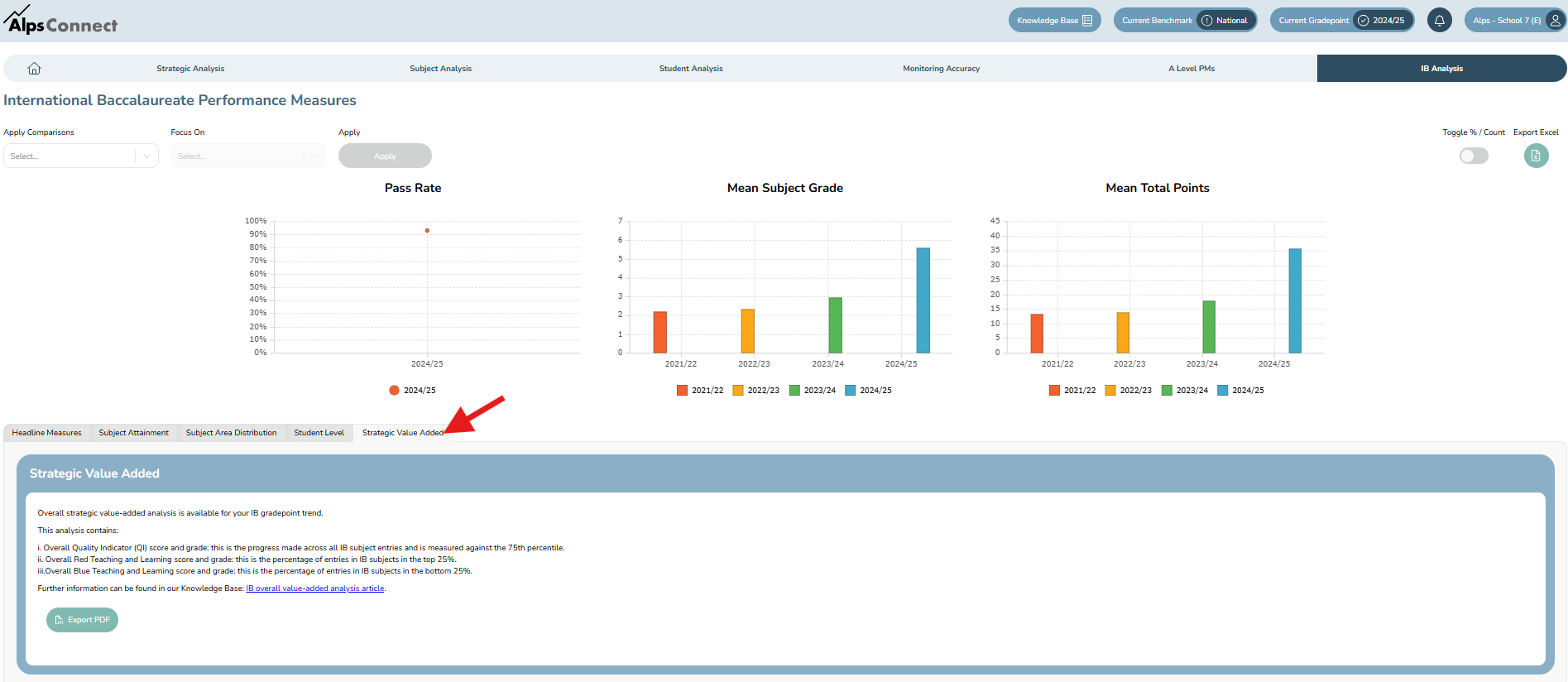Open the IB overall value-added analysis article link
Image resolution: width=1568 pixels, height=682 pixels.
coord(314,588)
